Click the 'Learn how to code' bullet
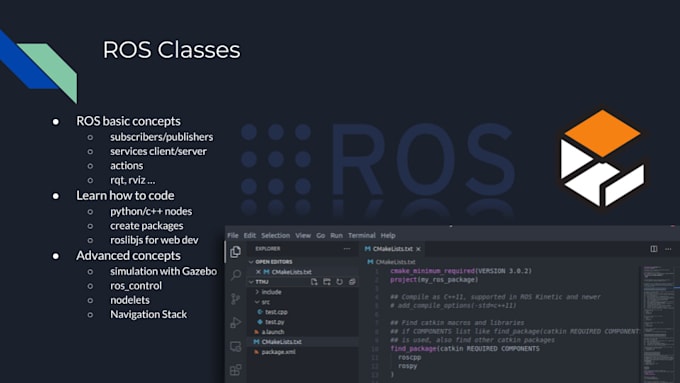This screenshot has width=680, height=383. tap(125, 195)
